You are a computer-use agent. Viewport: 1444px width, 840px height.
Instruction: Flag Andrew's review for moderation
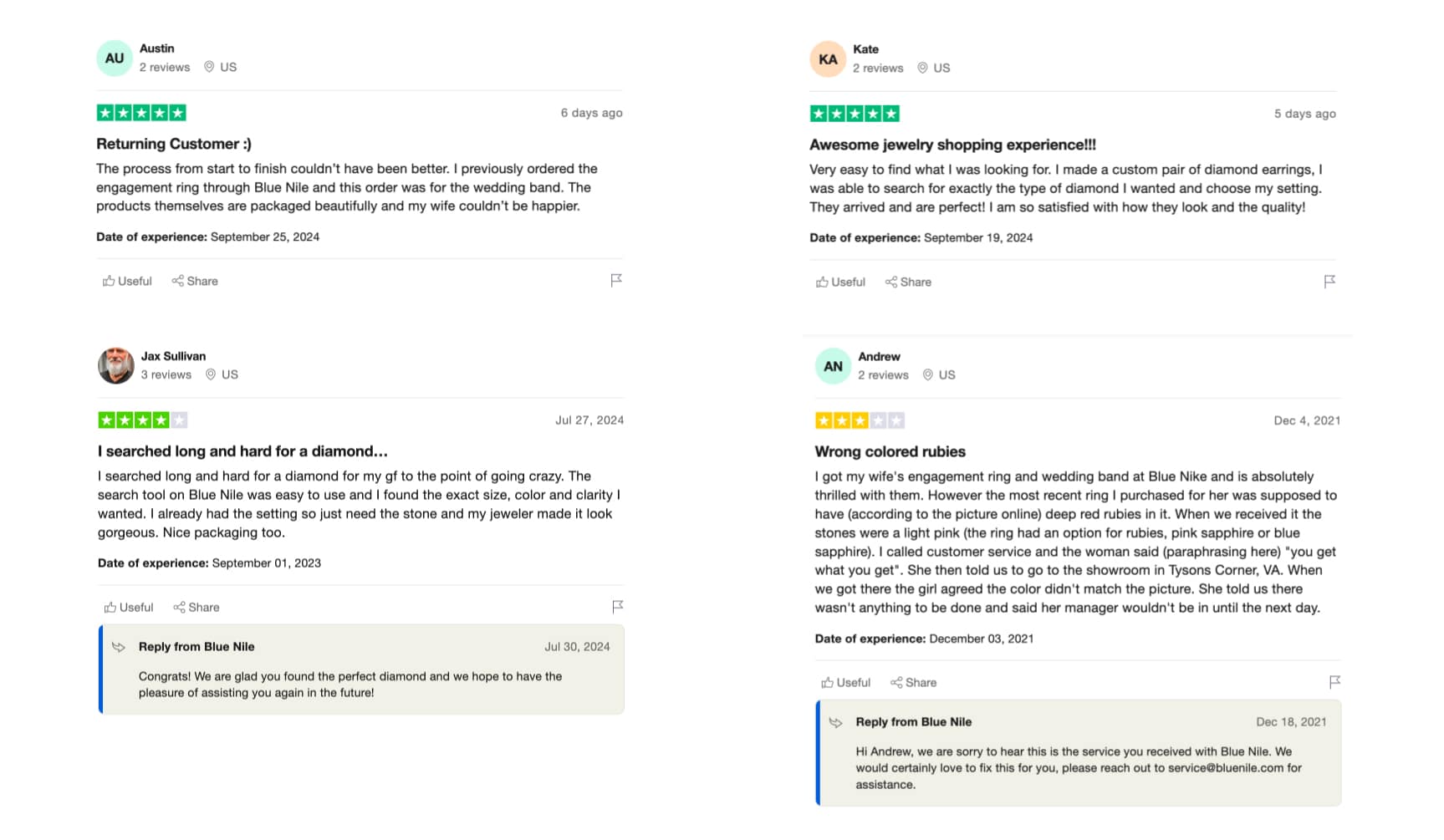(1335, 681)
